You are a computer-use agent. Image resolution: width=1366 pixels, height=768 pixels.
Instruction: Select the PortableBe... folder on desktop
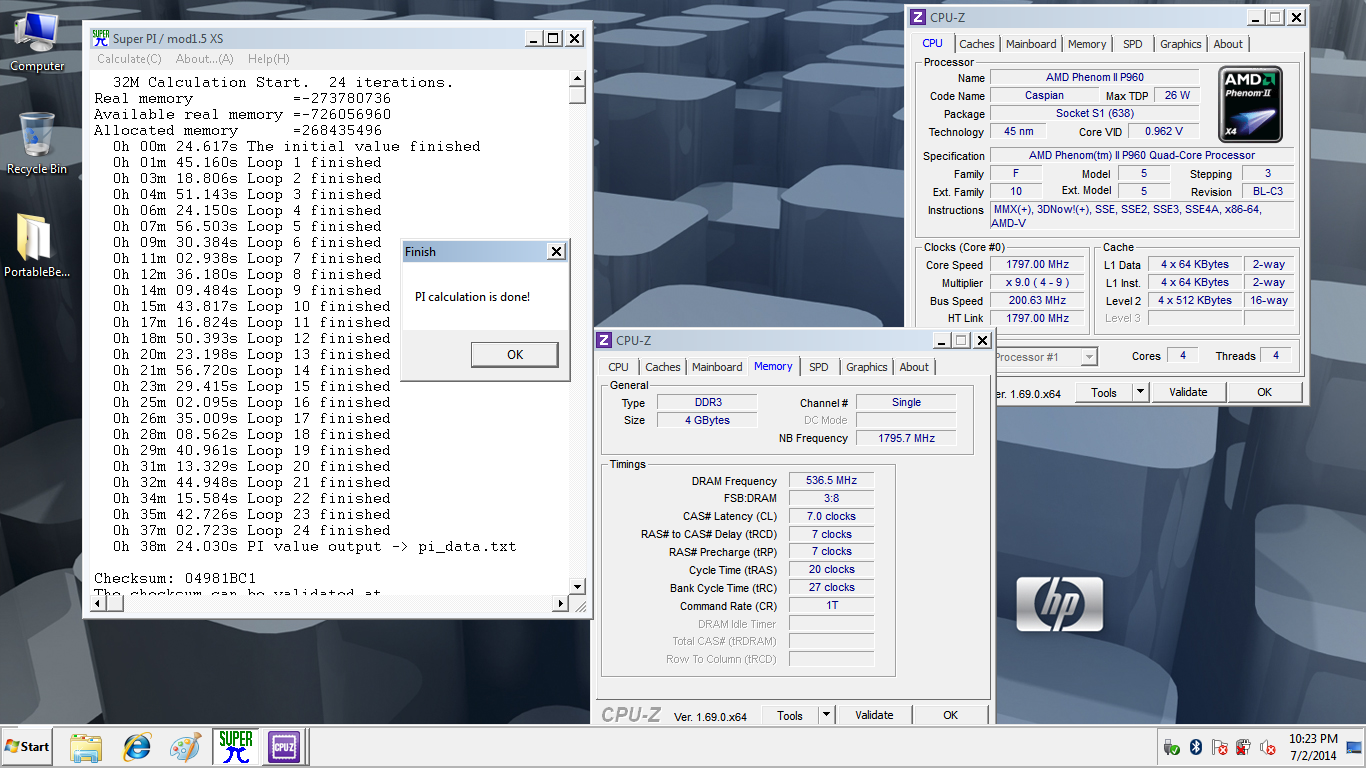(x=37, y=245)
